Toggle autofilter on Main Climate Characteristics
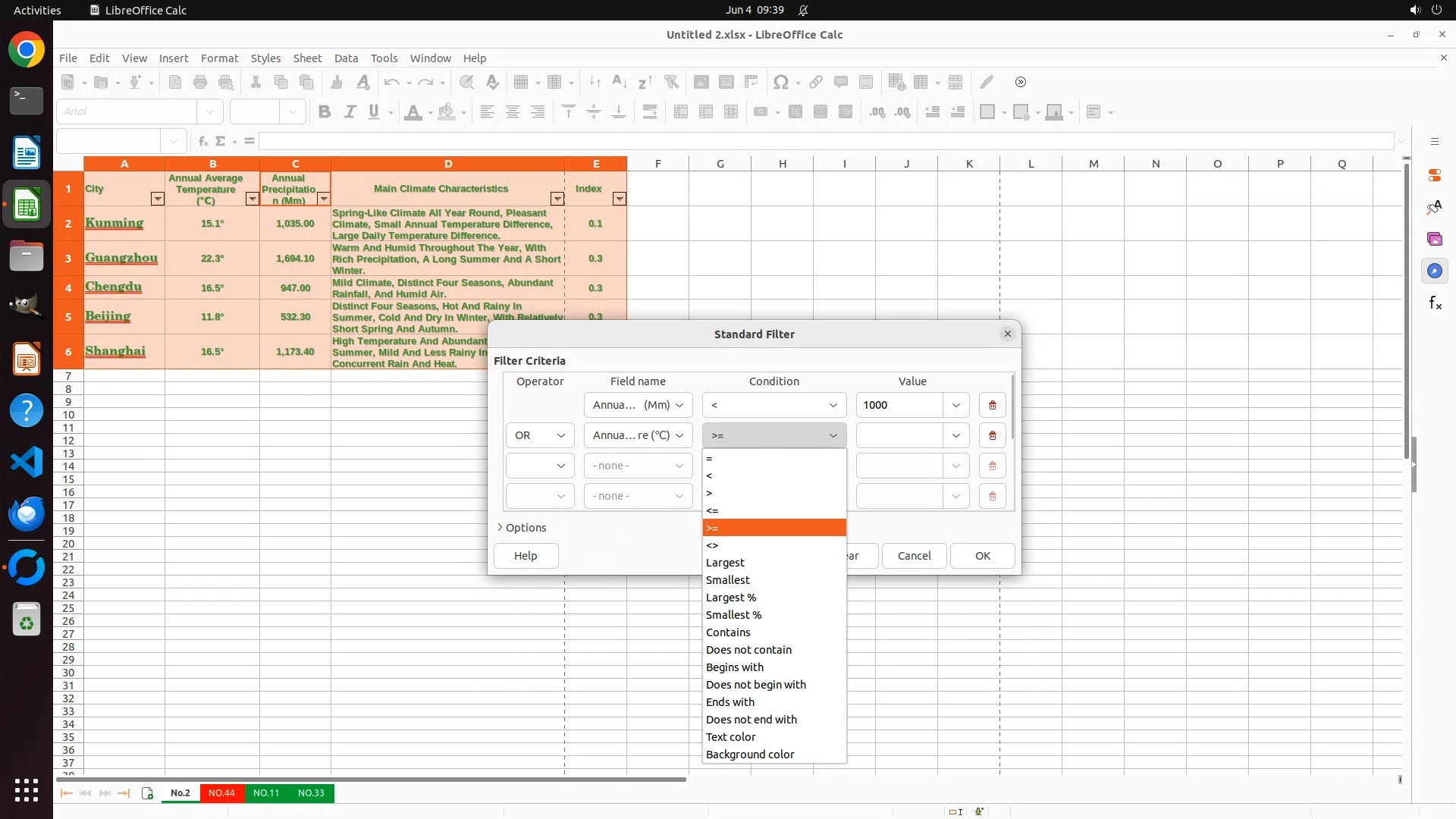This screenshot has width=1456, height=819. click(557, 199)
